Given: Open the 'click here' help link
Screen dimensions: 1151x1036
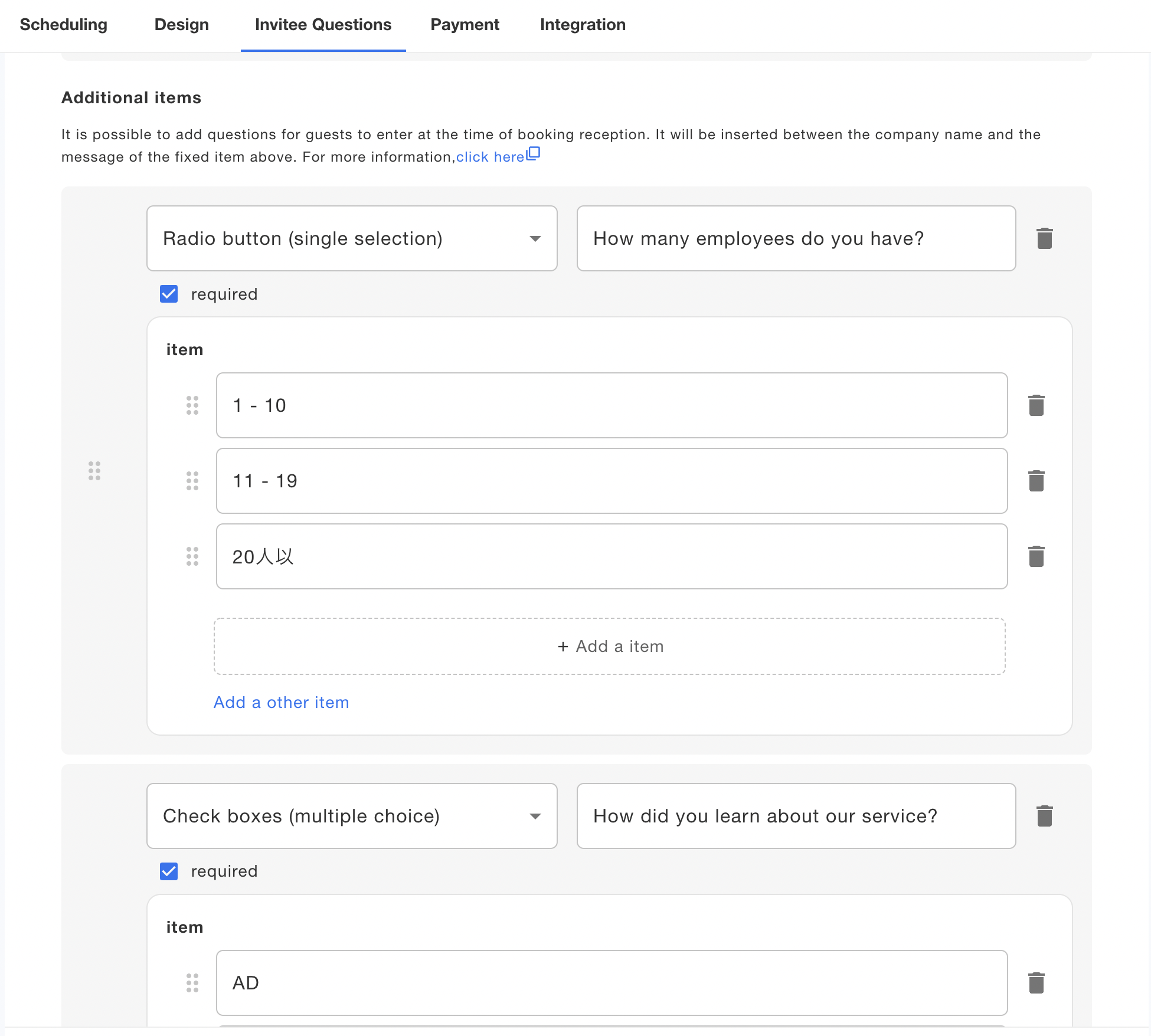Looking at the screenshot, I should pos(491,157).
